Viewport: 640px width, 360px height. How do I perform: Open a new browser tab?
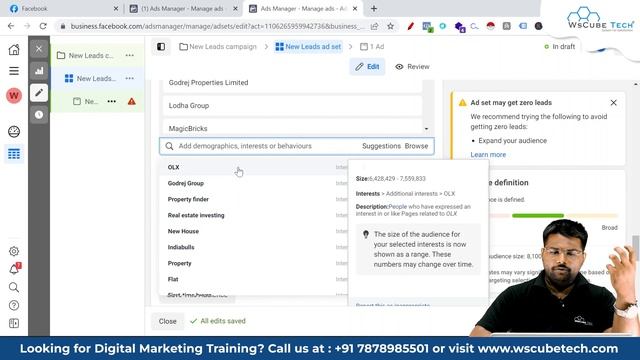point(374,9)
